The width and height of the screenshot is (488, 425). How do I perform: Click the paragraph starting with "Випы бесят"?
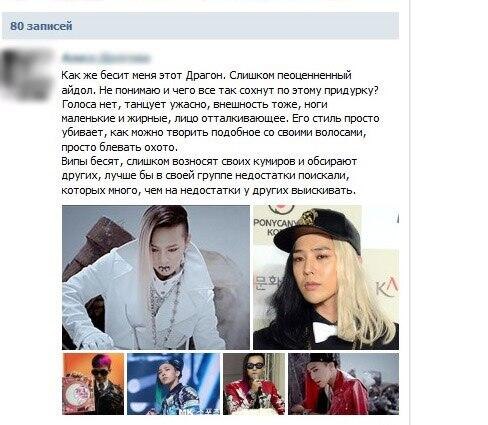coord(209,176)
